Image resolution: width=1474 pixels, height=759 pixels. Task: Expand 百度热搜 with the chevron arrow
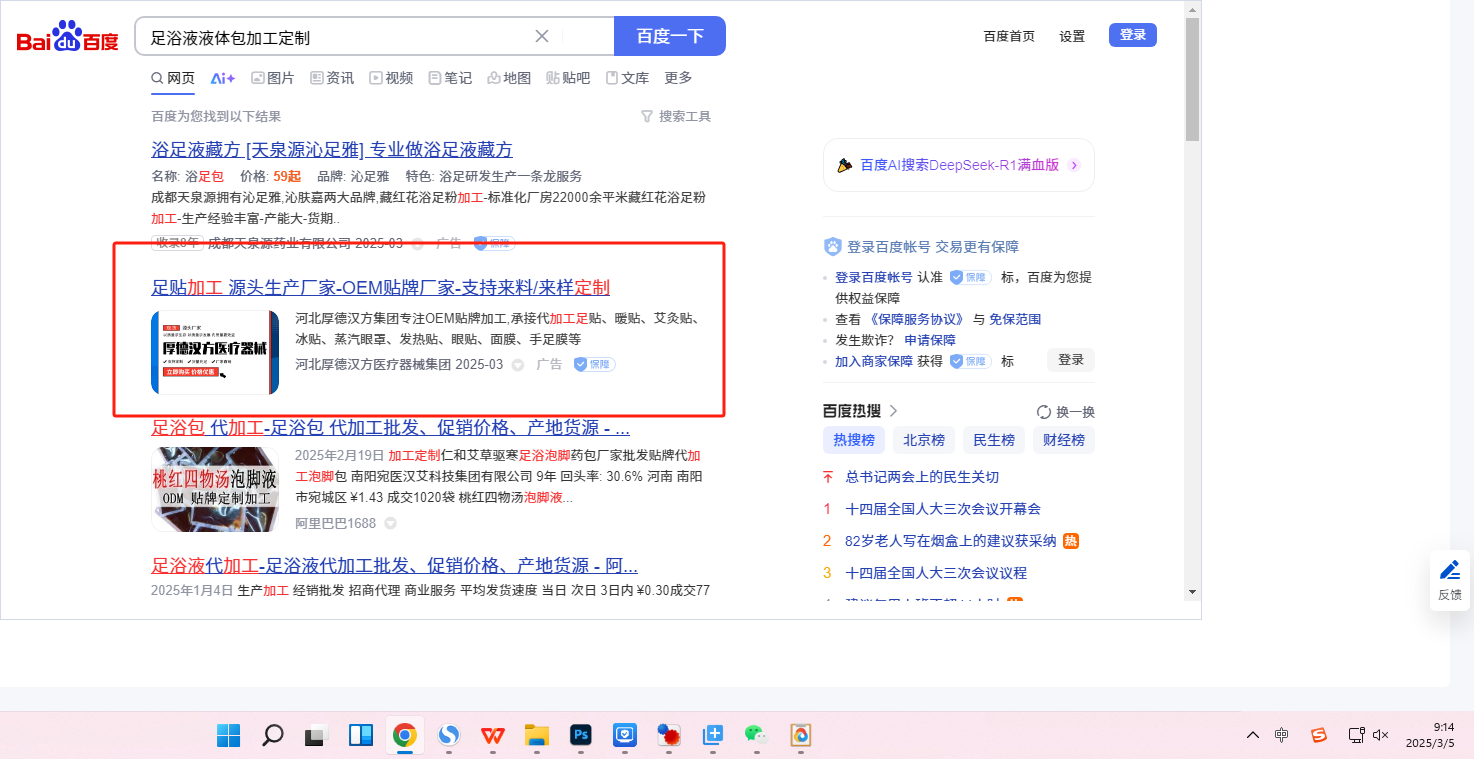click(x=893, y=411)
